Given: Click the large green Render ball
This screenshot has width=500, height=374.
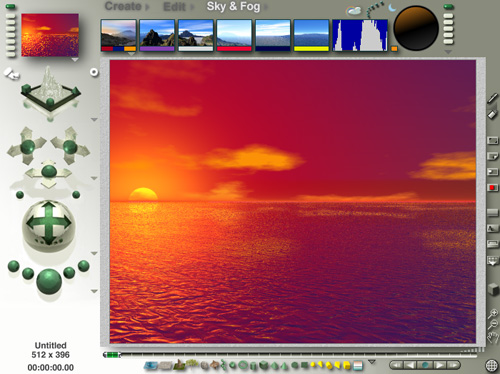Looking at the screenshot, I should point(49,282).
